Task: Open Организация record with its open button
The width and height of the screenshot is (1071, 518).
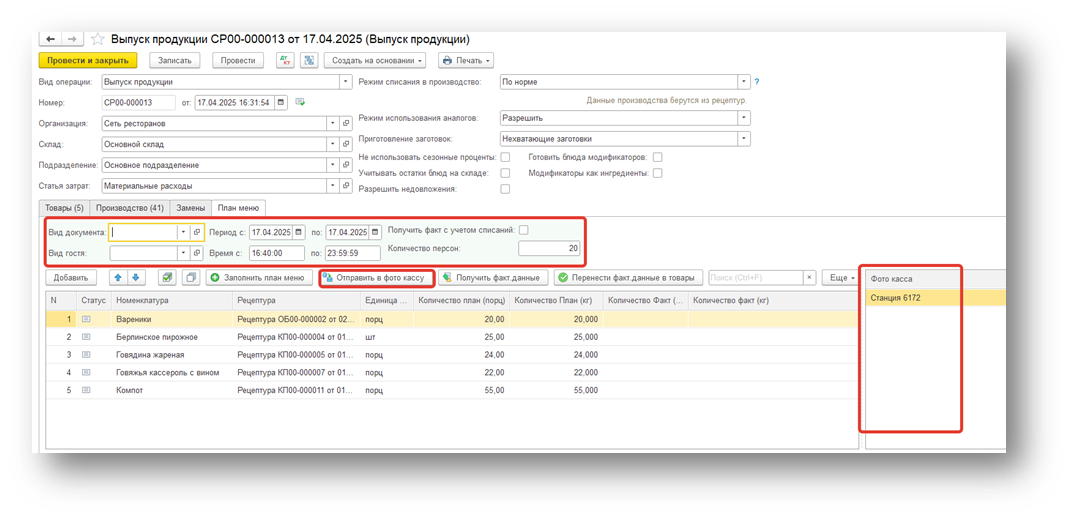Action: [x=346, y=124]
